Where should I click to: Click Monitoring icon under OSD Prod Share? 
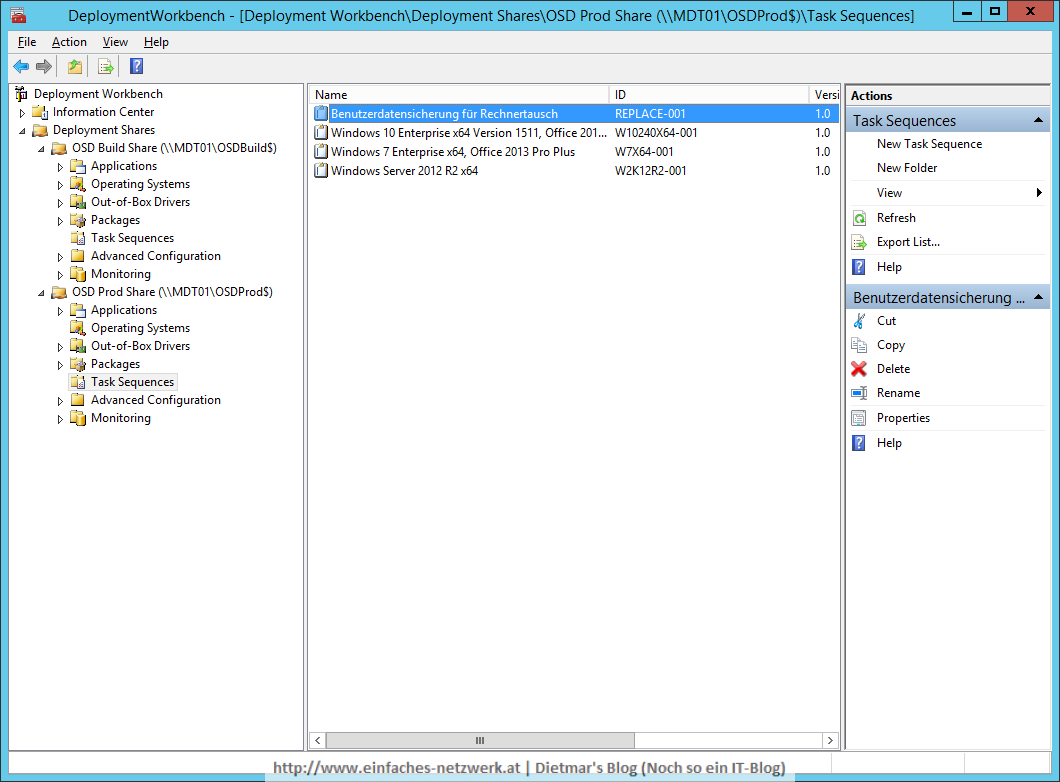click(x=78, y=418)
